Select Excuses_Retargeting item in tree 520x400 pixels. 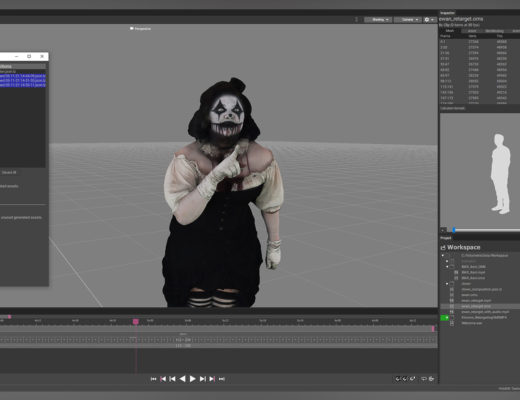coord(484,318)
